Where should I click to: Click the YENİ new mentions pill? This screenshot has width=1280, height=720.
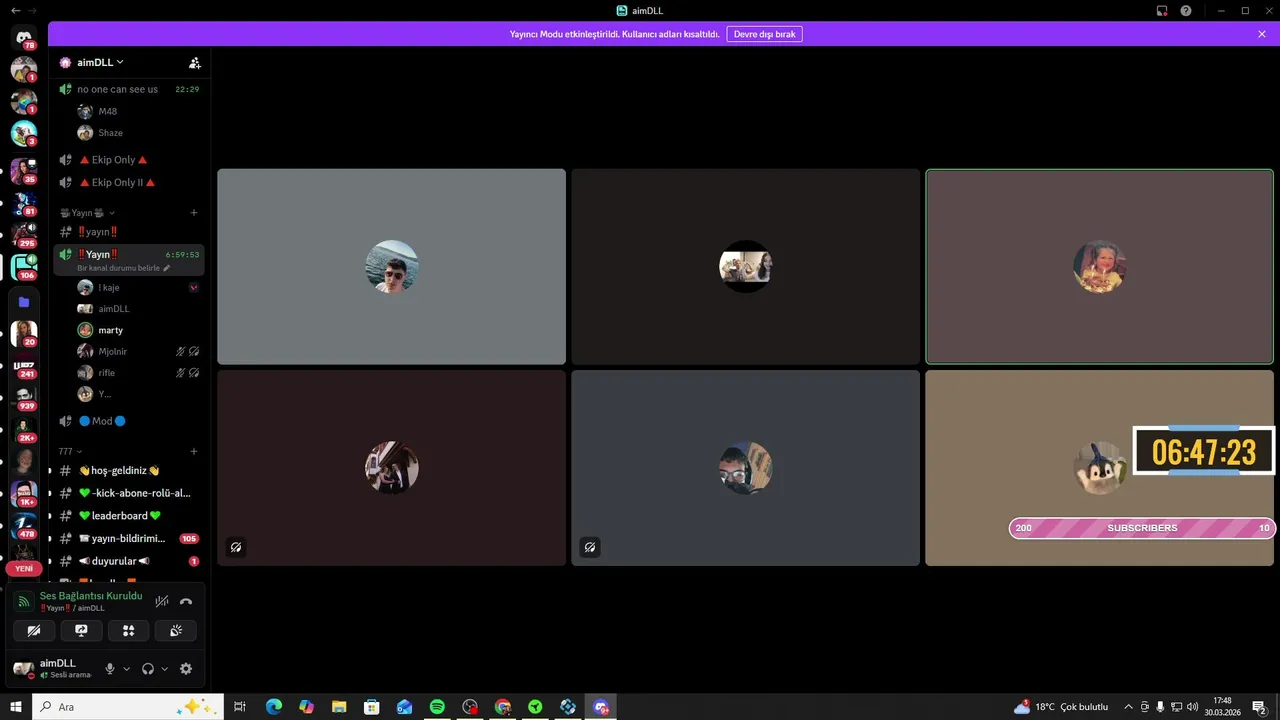click(24, 568)
